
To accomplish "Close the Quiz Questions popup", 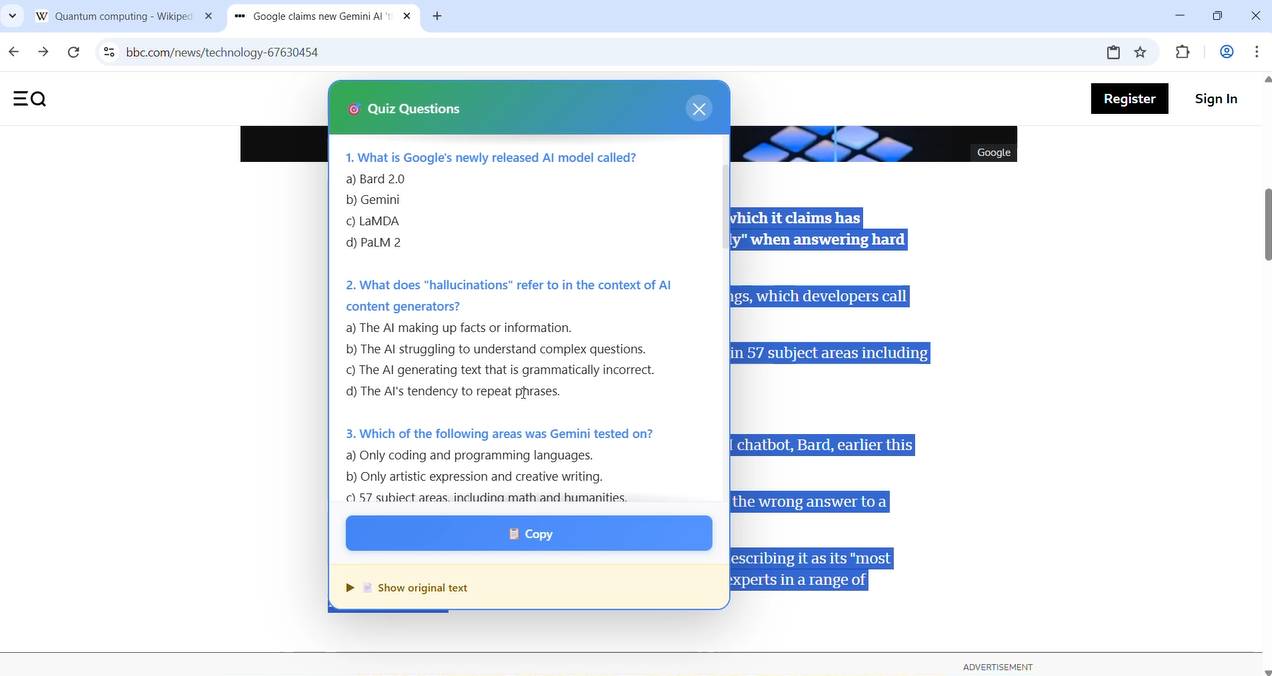I will point(699,109).
